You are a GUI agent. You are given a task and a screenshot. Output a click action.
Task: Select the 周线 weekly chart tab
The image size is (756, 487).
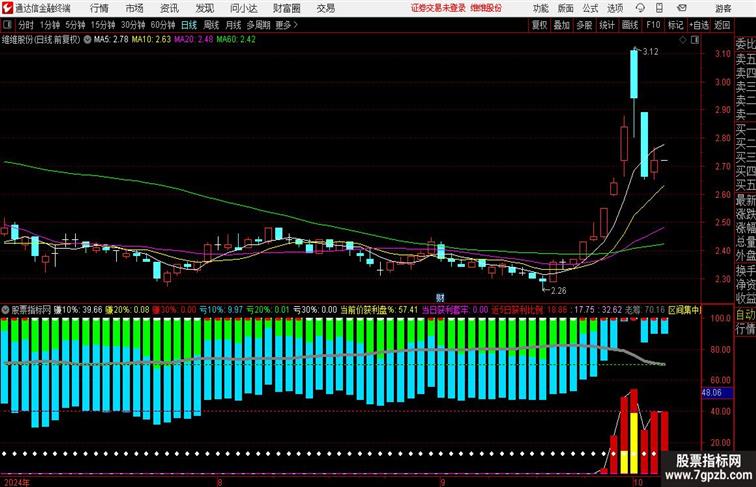point(211,25)
